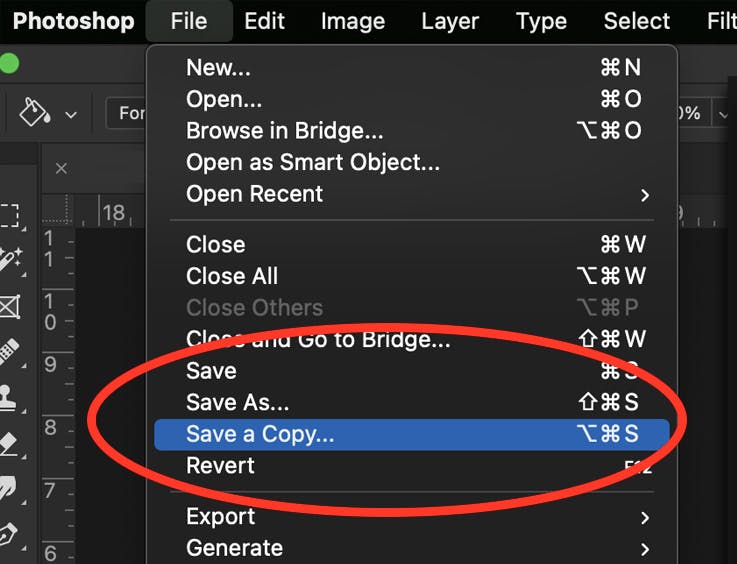Select the Magic Wand tool

point(10,259)
